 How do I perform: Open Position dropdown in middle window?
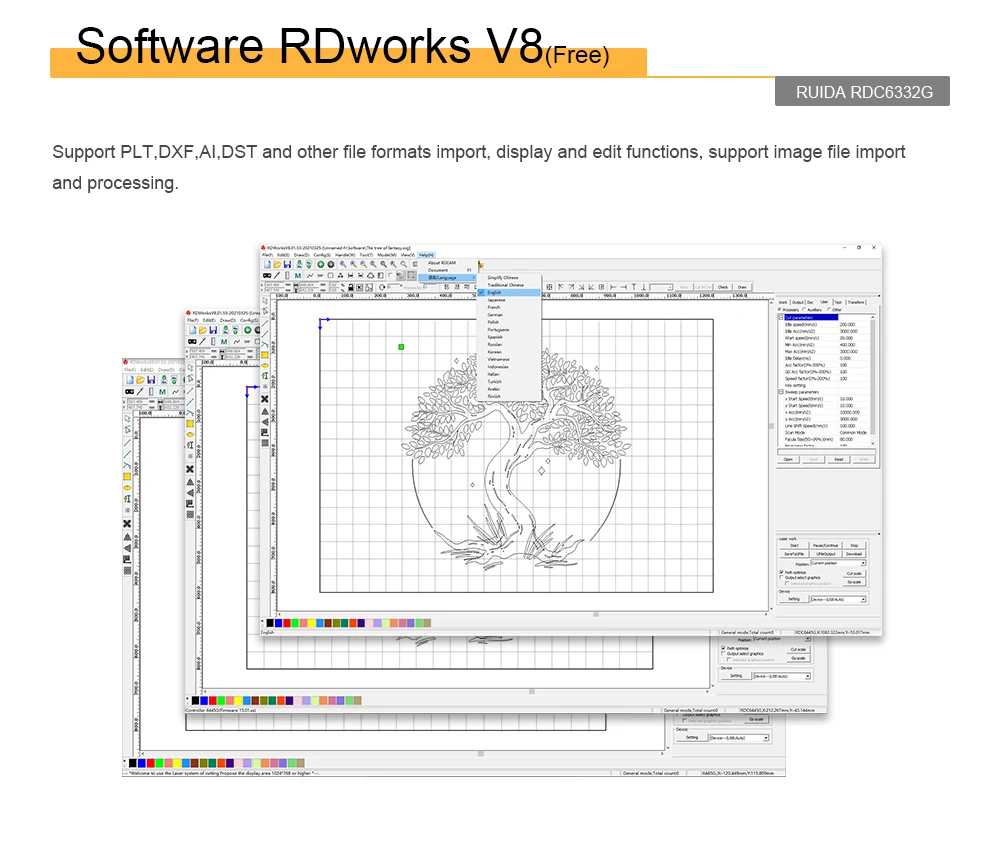point(781,639)
